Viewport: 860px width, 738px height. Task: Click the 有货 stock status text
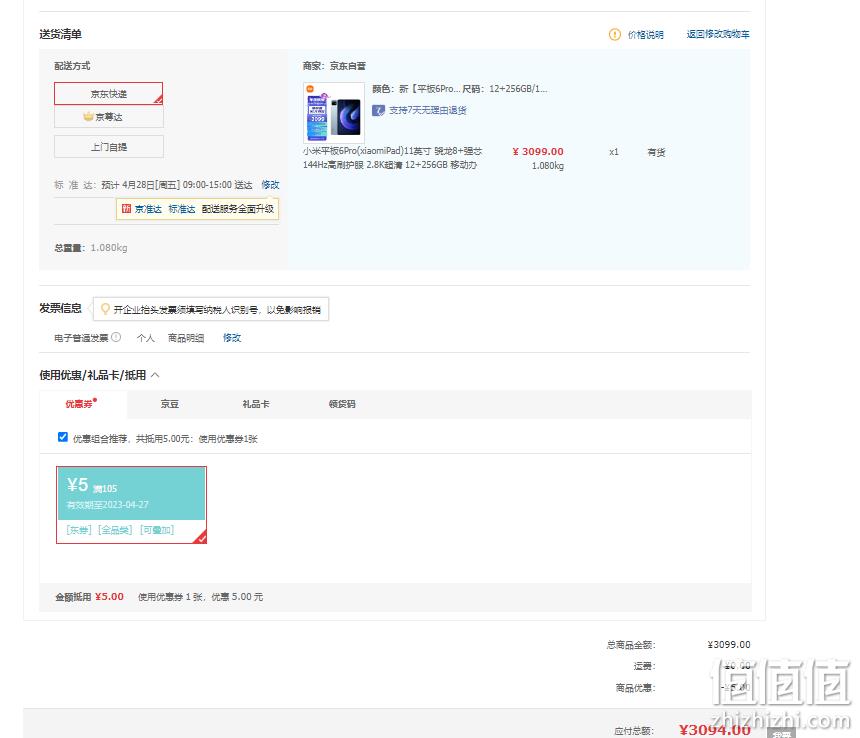(x=657, y=152)
